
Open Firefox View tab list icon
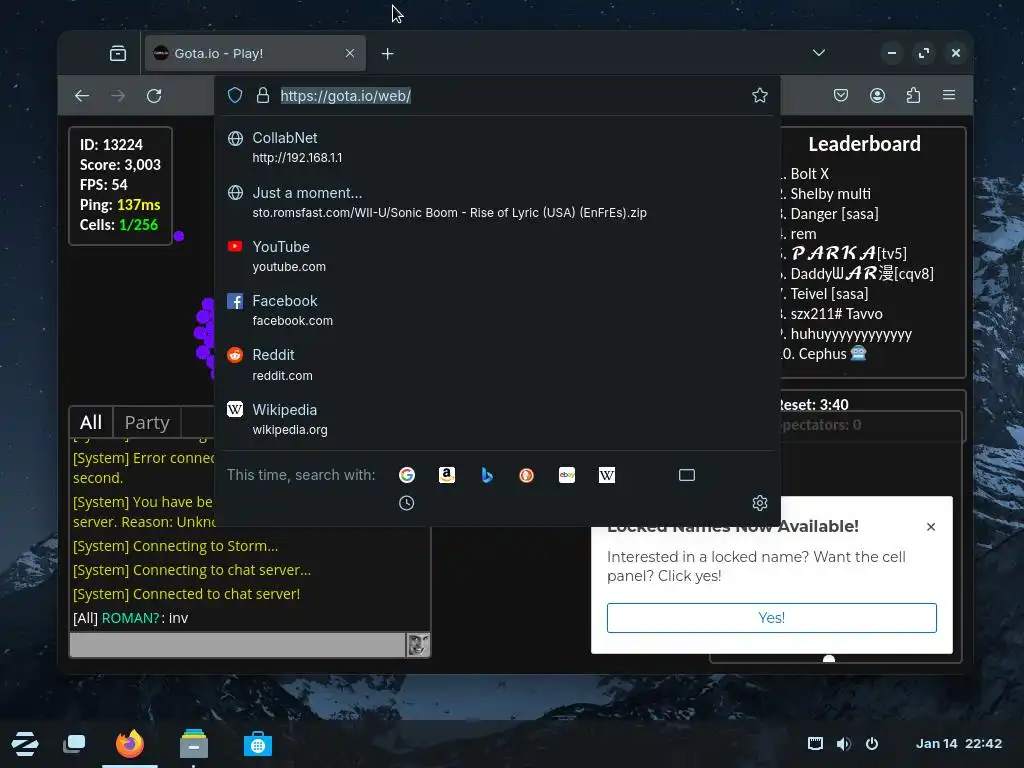118,54
